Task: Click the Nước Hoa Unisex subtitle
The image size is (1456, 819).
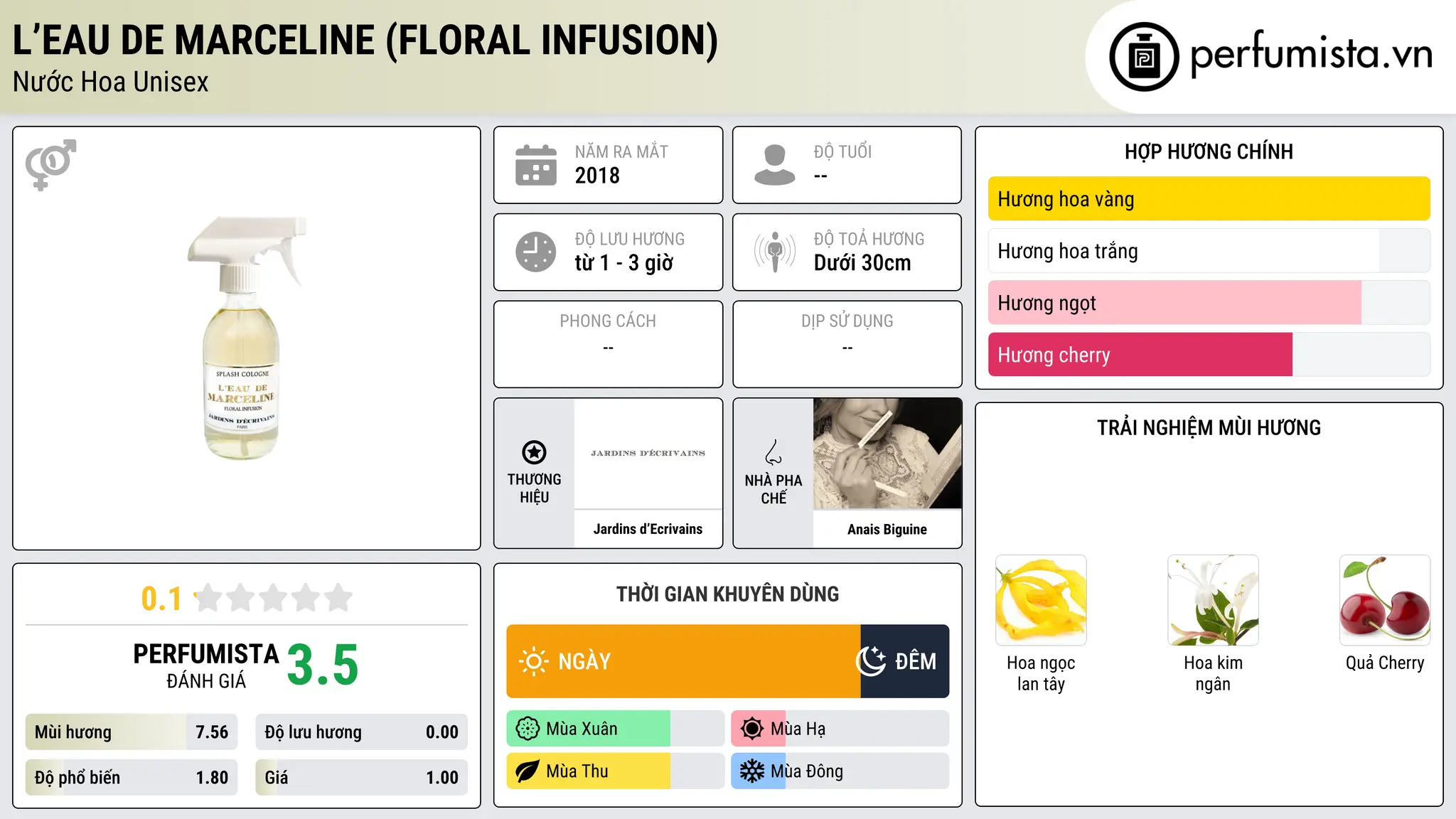Action: click(x=111, y=82)
